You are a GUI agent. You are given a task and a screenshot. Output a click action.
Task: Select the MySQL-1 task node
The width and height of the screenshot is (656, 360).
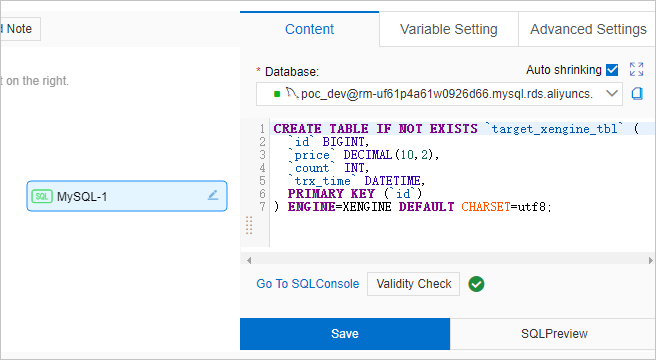coord(127,196)
